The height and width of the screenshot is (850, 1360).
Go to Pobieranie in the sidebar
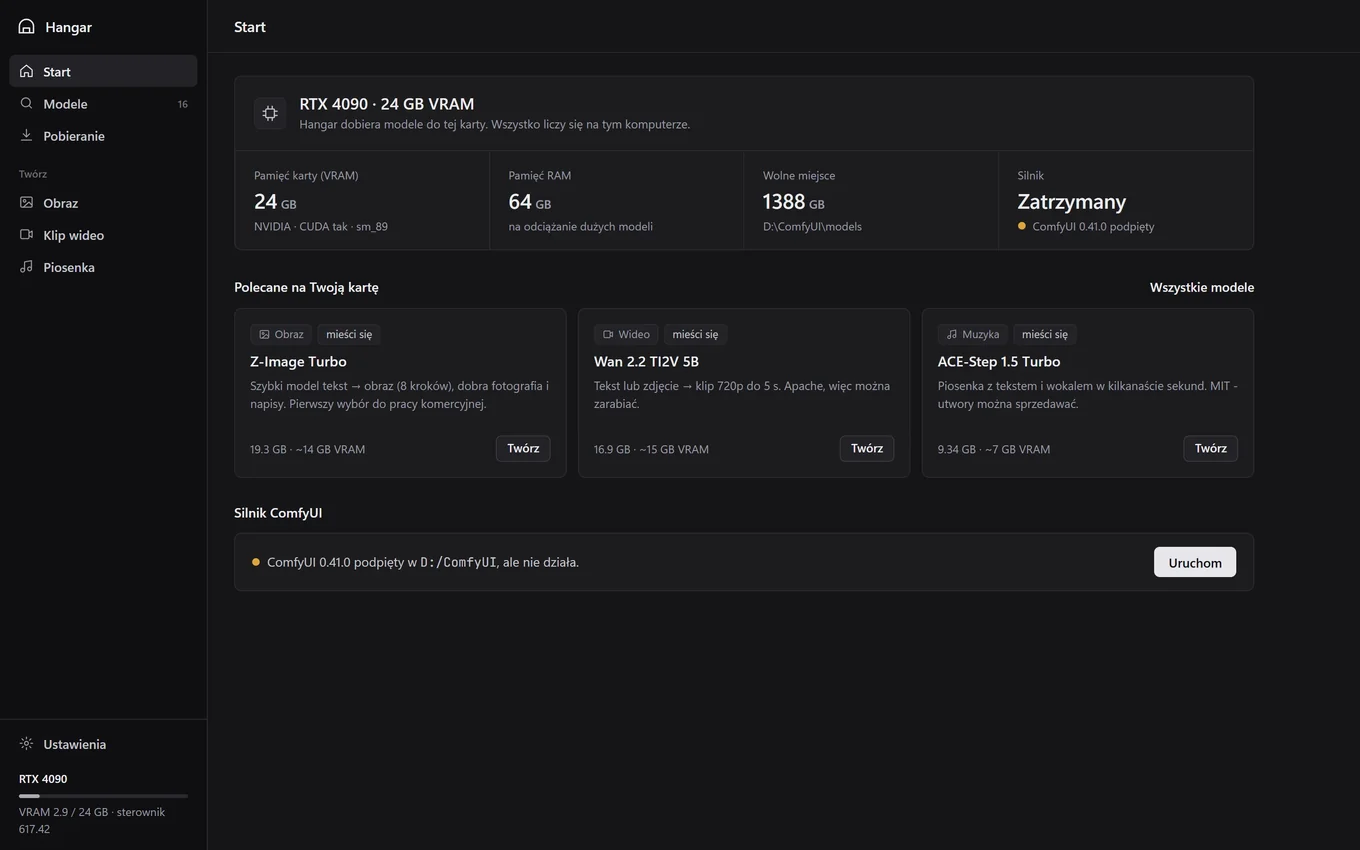tap(103, 136)
